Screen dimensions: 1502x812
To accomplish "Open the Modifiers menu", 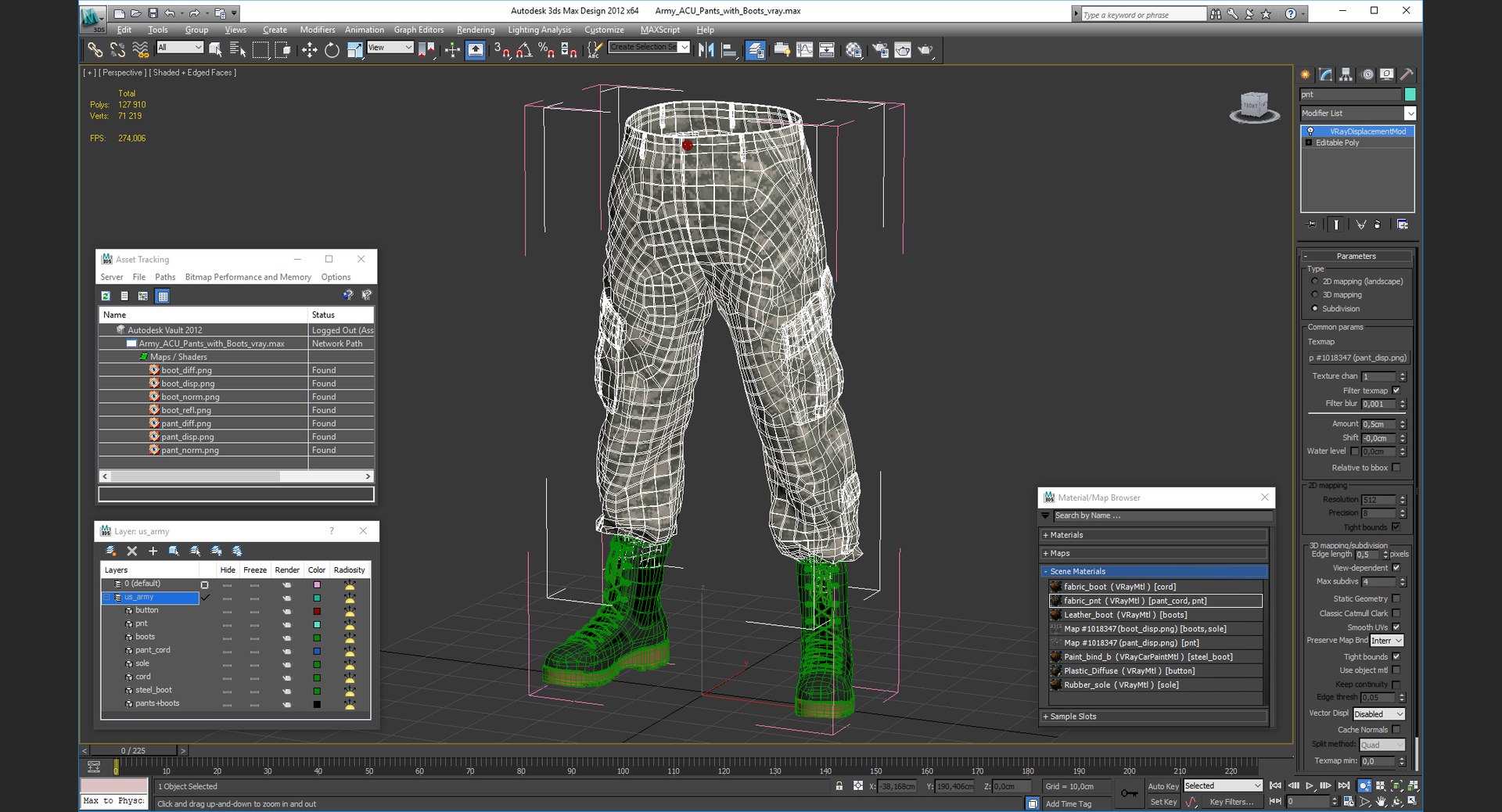I will click(318, 30).
